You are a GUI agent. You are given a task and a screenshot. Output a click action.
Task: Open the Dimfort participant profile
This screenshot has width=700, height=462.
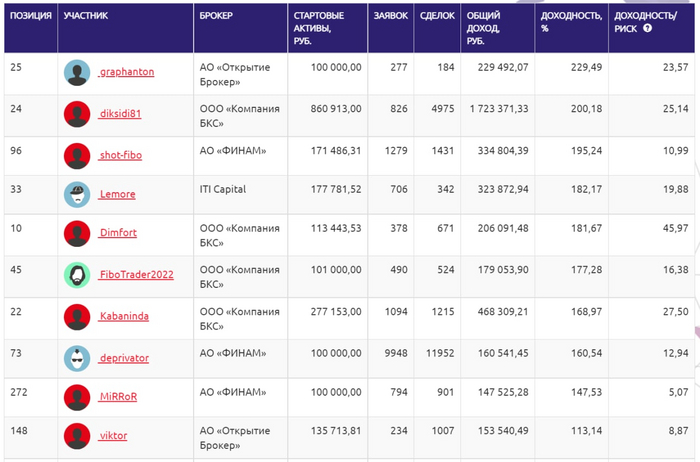(x=119, y=235)
